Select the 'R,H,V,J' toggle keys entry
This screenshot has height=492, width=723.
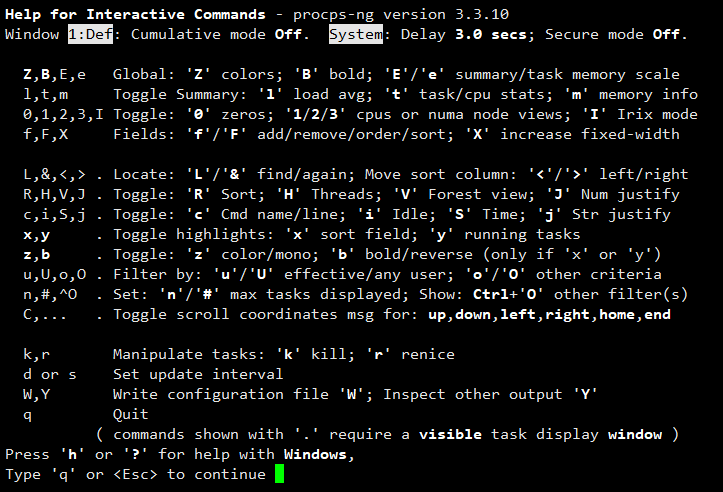tap(54, 194)
